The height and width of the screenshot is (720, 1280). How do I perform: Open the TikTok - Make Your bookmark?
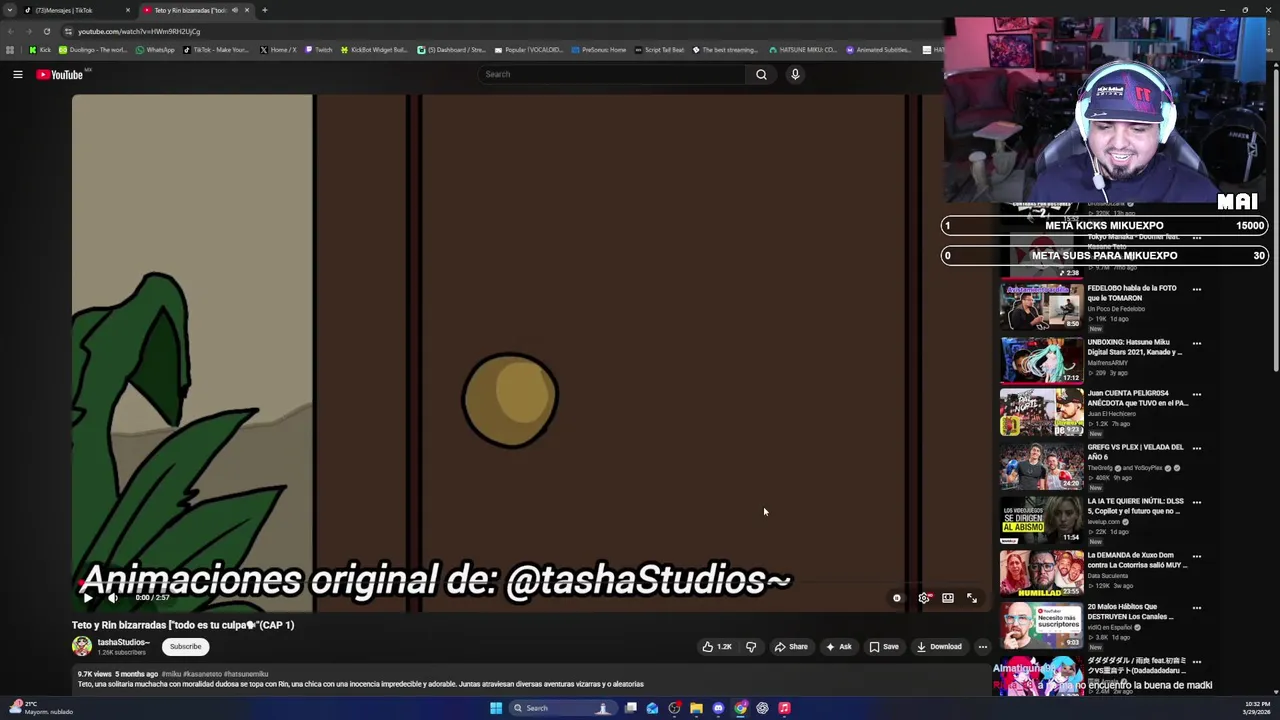pos(215,50)
